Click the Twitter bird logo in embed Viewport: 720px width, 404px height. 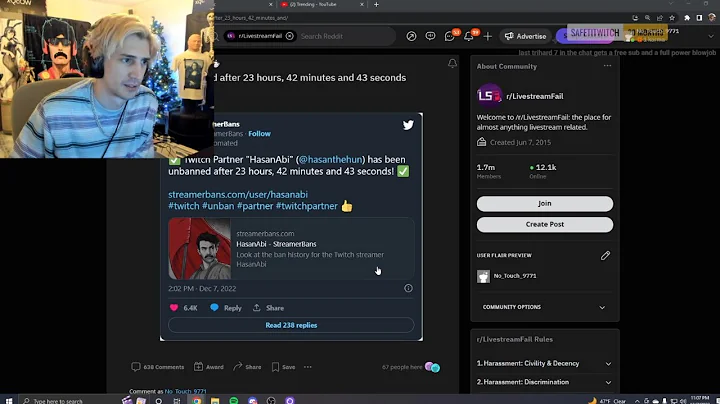coord(408,125)
